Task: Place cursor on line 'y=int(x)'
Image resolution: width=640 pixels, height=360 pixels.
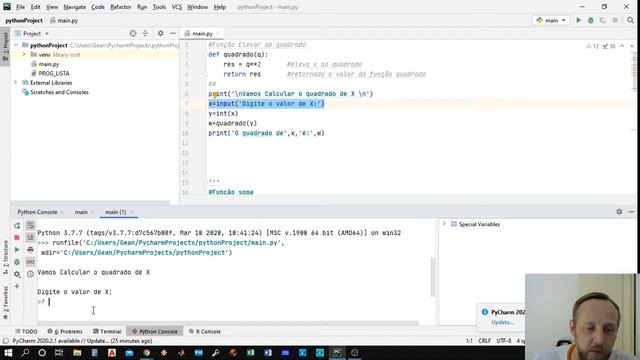Action: click(223, 113)
